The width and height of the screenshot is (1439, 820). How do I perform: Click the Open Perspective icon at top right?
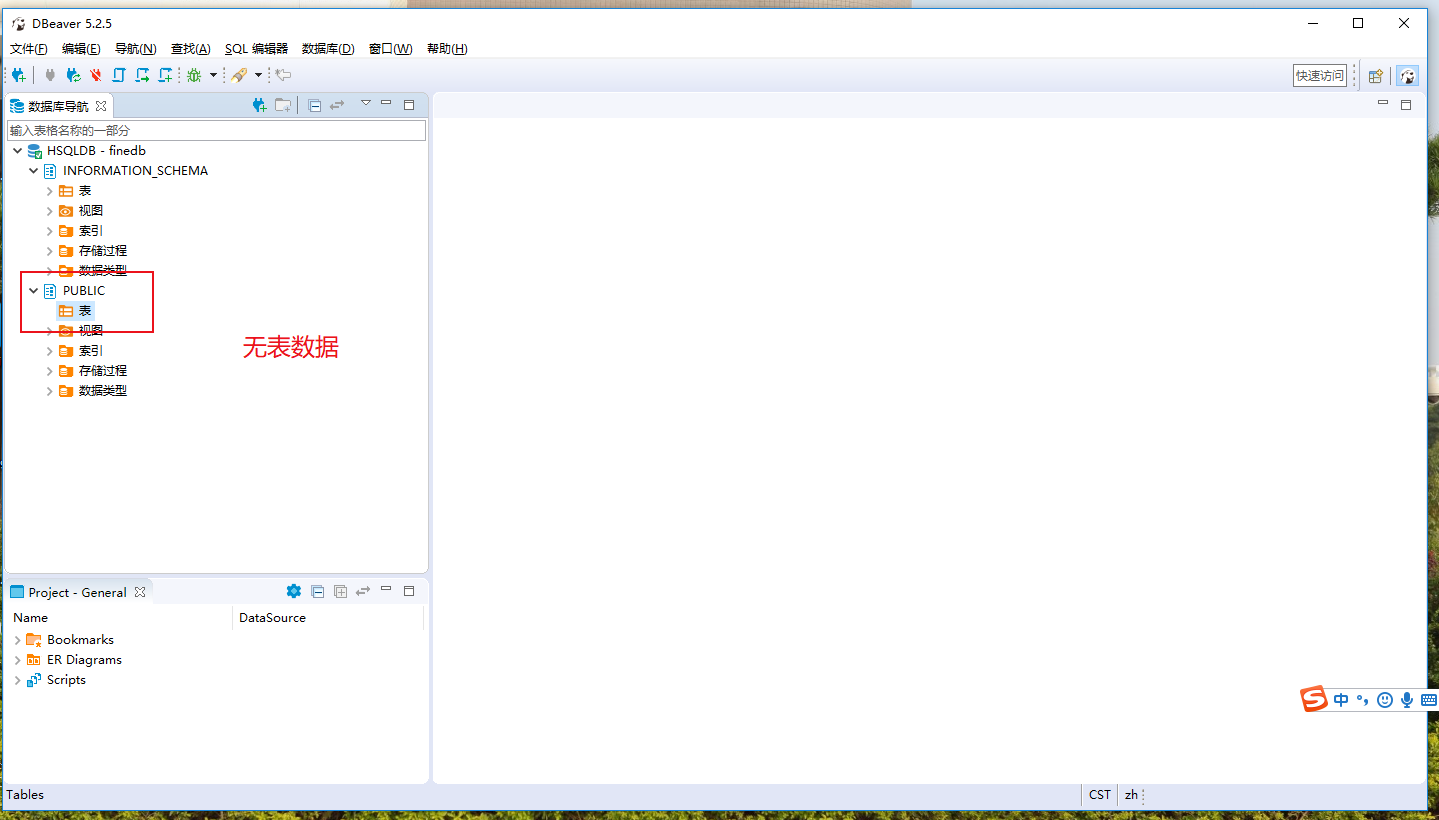coord(1376,76)
